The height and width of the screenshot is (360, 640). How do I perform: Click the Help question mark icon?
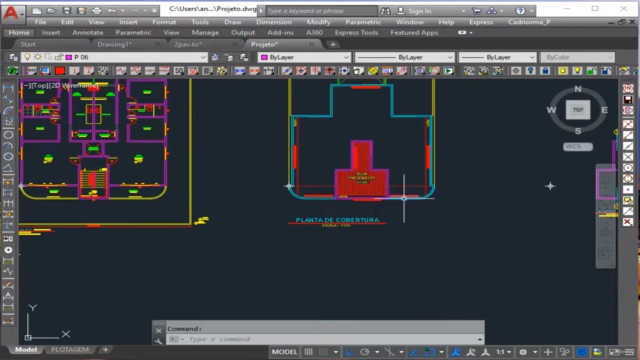[x=520, y=11]
